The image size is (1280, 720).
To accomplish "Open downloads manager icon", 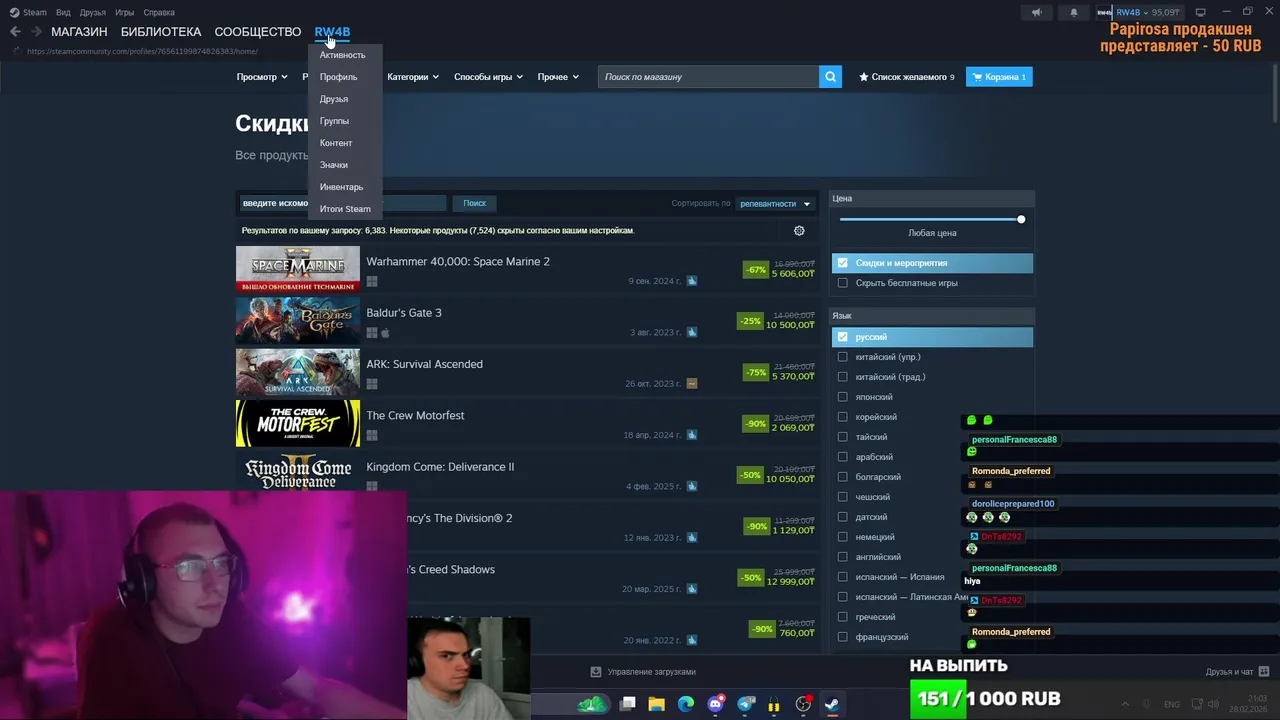I will (x=596, y=672).
